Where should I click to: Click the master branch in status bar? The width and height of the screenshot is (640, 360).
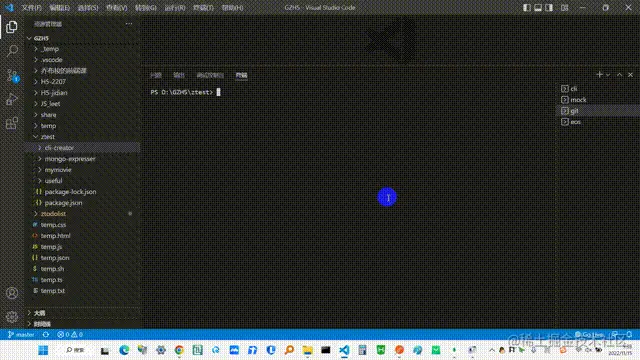pos(21,334)
